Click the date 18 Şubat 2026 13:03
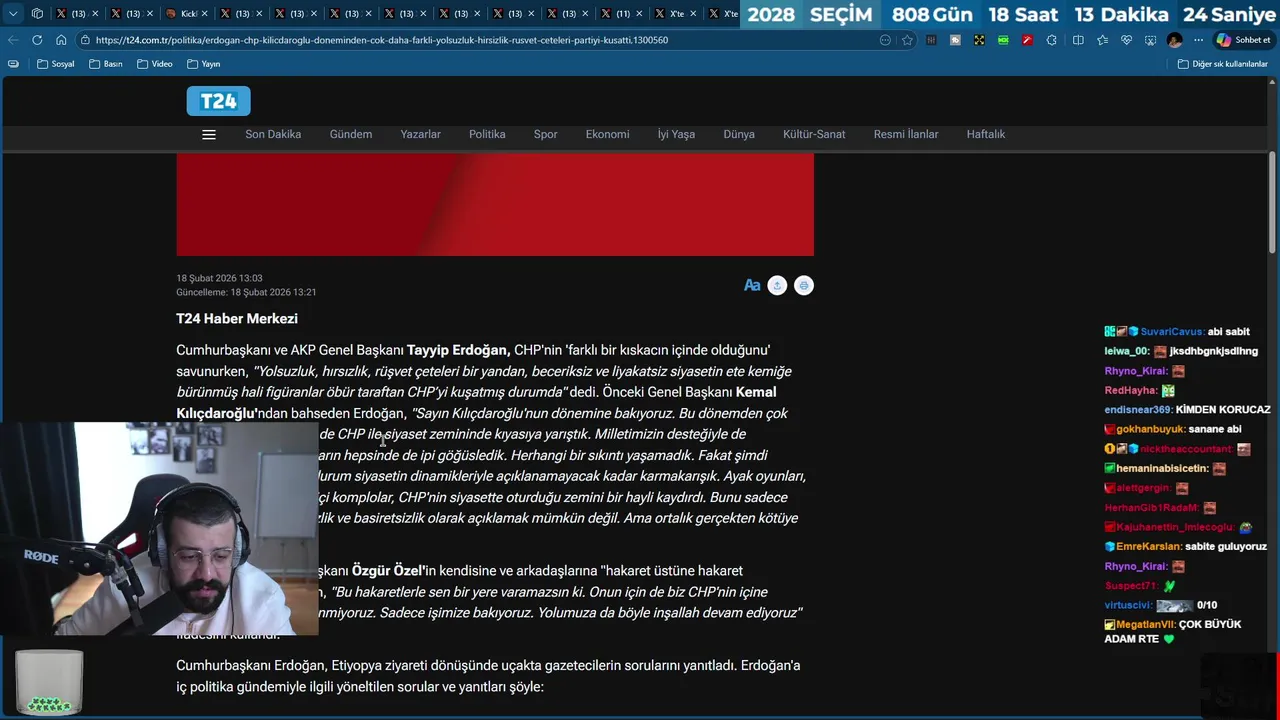The height and width of the screenshot is (720, 1280). coord(219,278)
